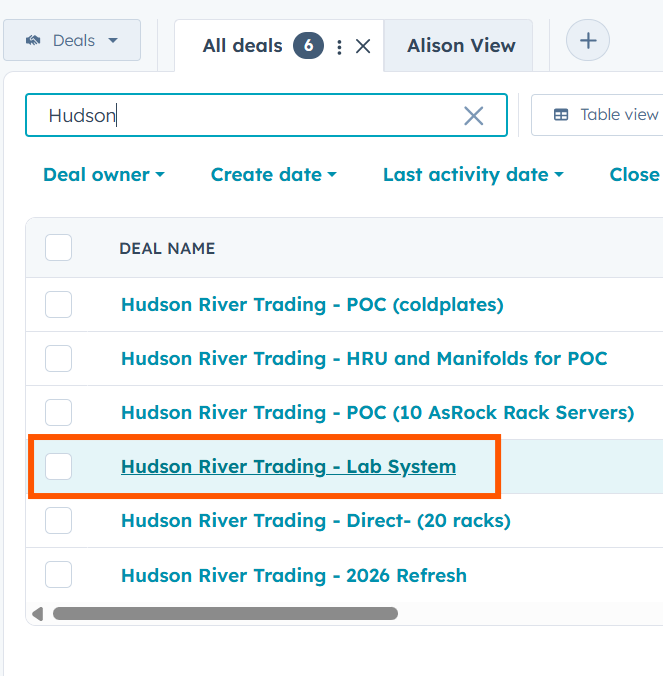Close the All deals tab
Screen dimensions: 663x676
click(x=363, y=46)
